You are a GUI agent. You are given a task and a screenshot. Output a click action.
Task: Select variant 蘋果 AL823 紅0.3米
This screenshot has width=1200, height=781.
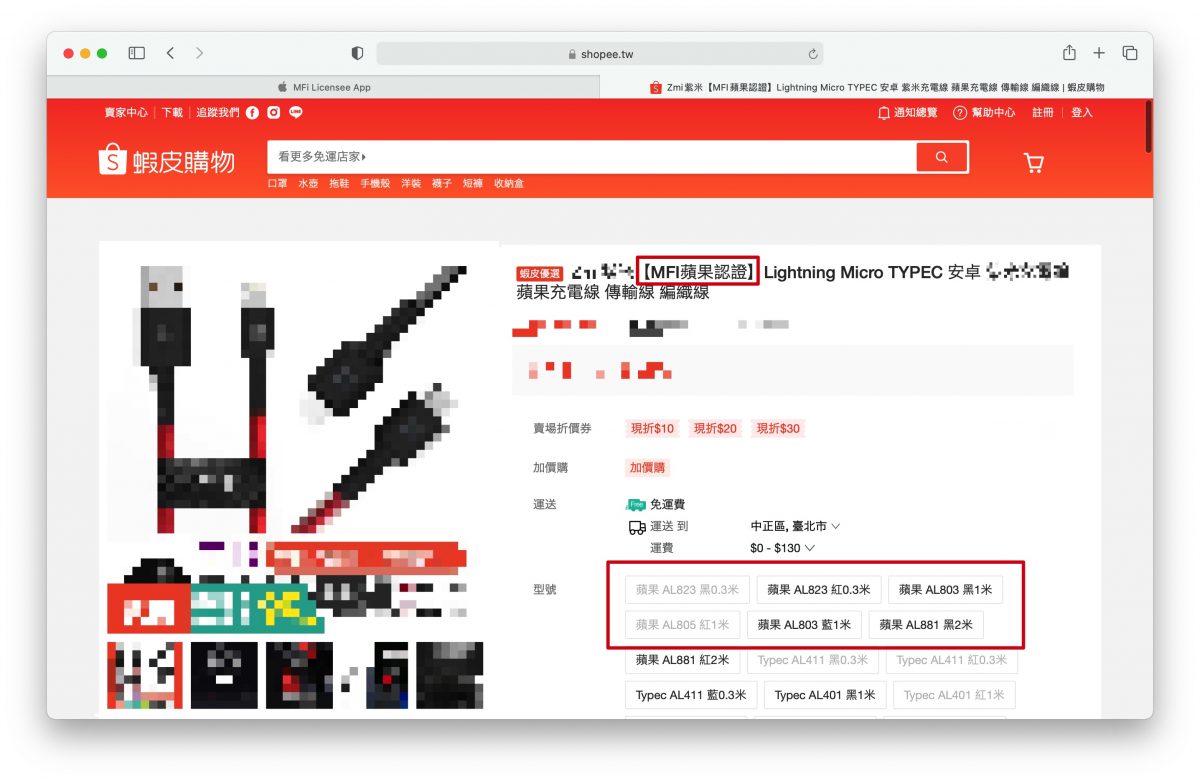pos(818,590)
